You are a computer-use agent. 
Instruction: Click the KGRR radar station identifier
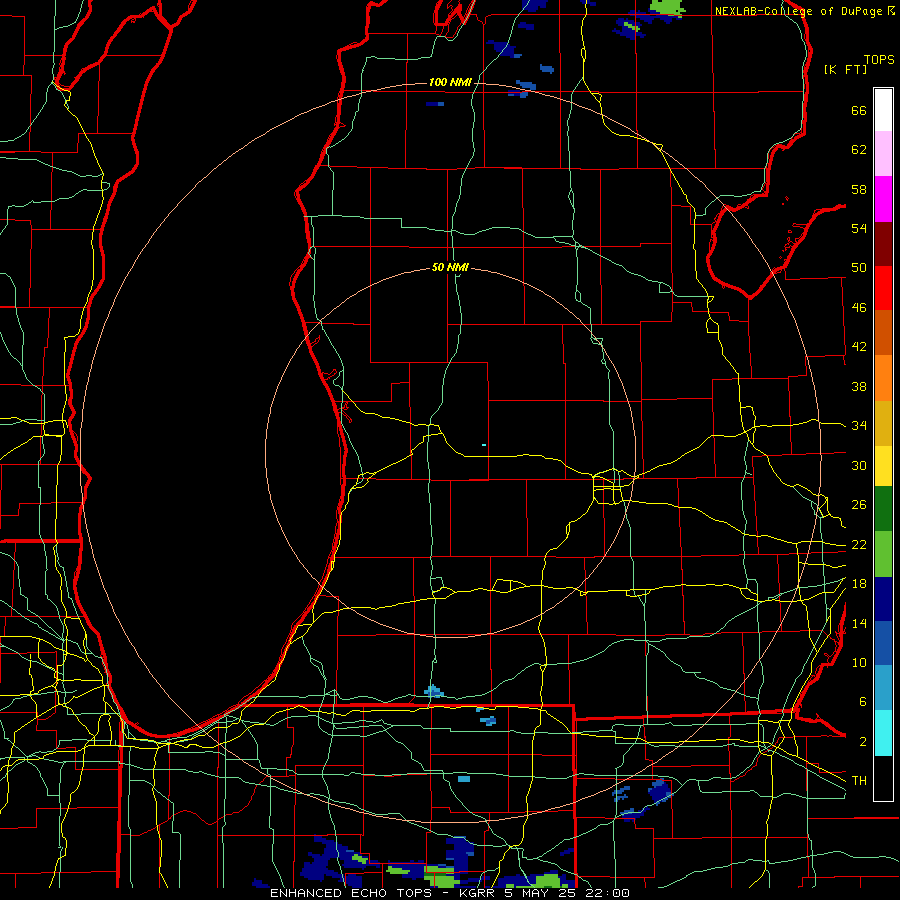coord(476,893)
